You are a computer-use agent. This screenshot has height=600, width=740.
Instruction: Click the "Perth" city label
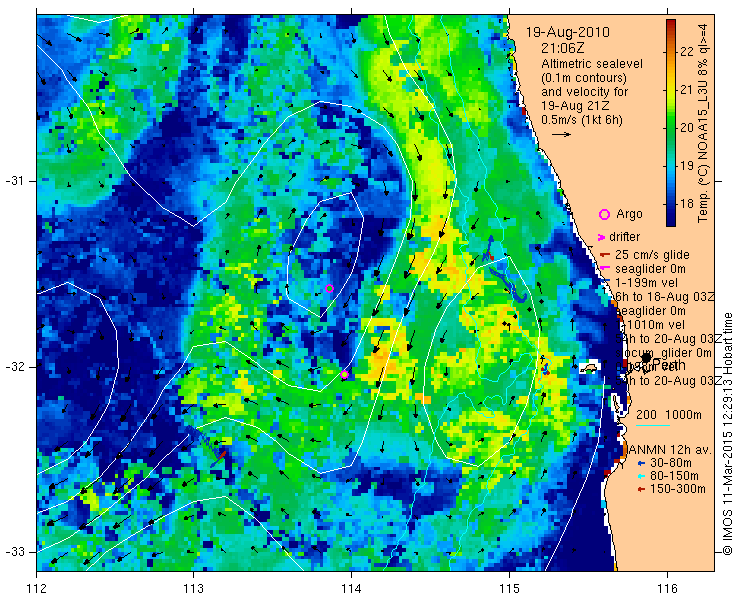pyautogui.click(x=668, y=364)
